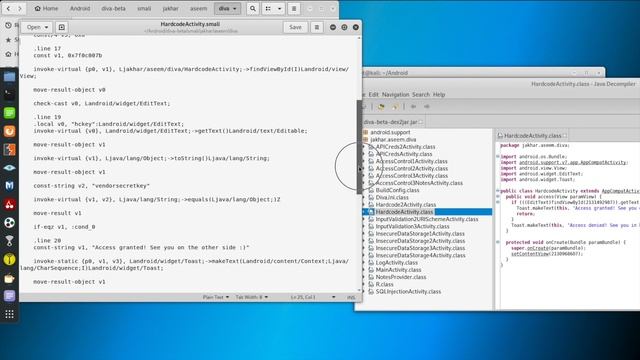Jump to the smali path segment
The image size is (640, 360).
pos(144,8)
